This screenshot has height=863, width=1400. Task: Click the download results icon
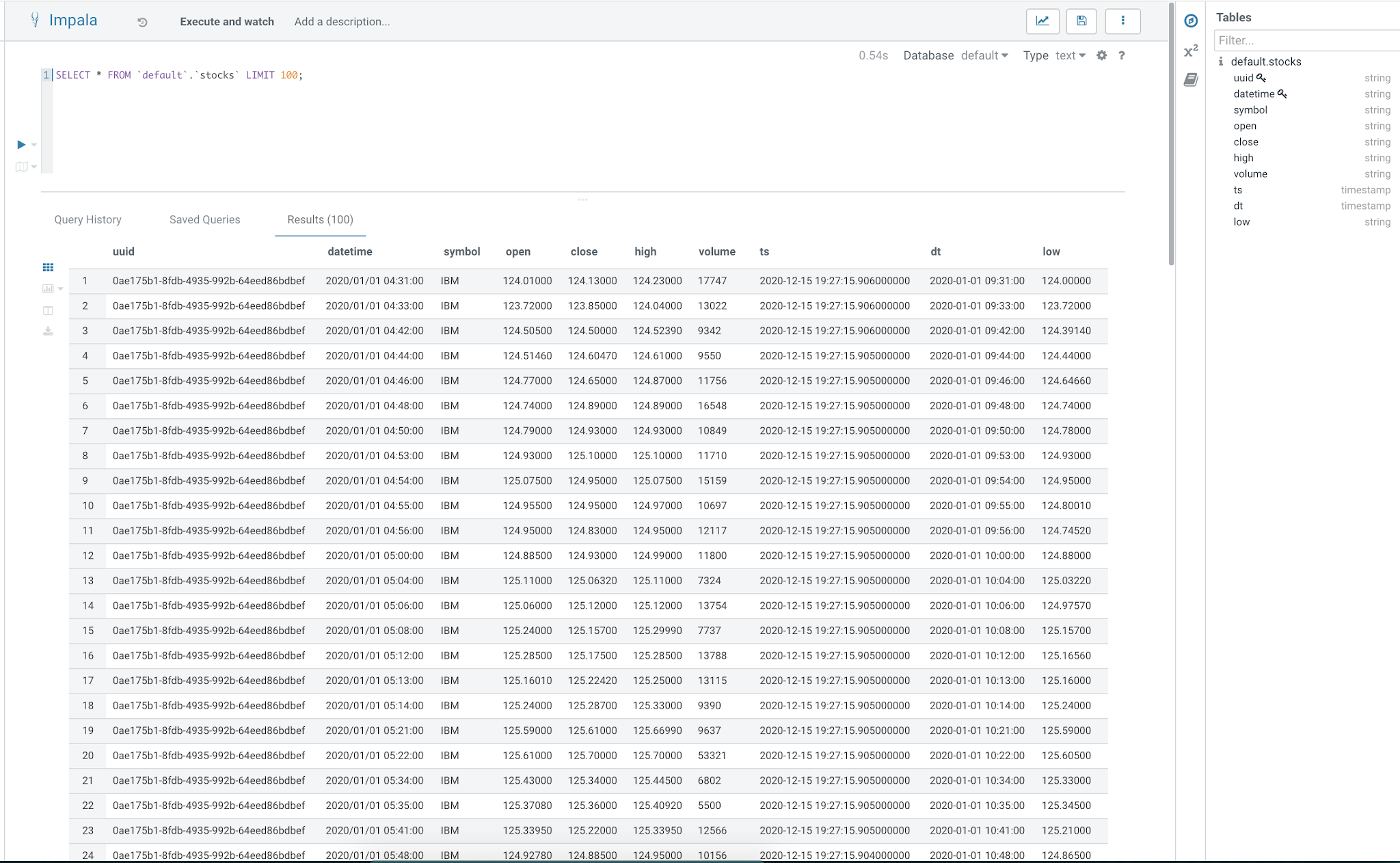[x=48, y=331]
